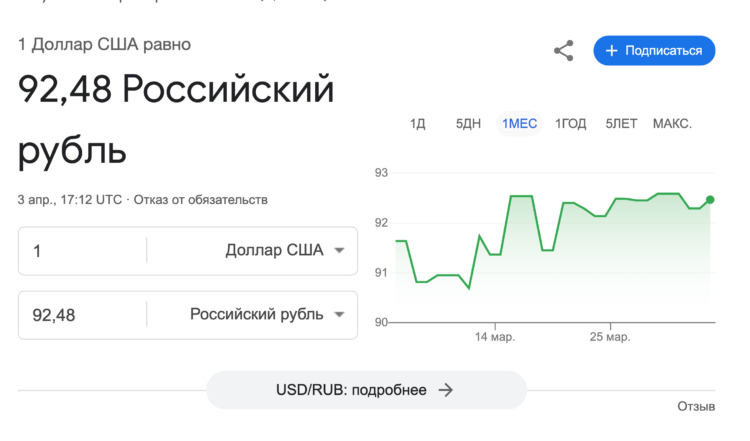750x441 pixels.
Task: Expand the Российский рубль currency dropdown
Action: pyautogui.click(x=339, y=315)
